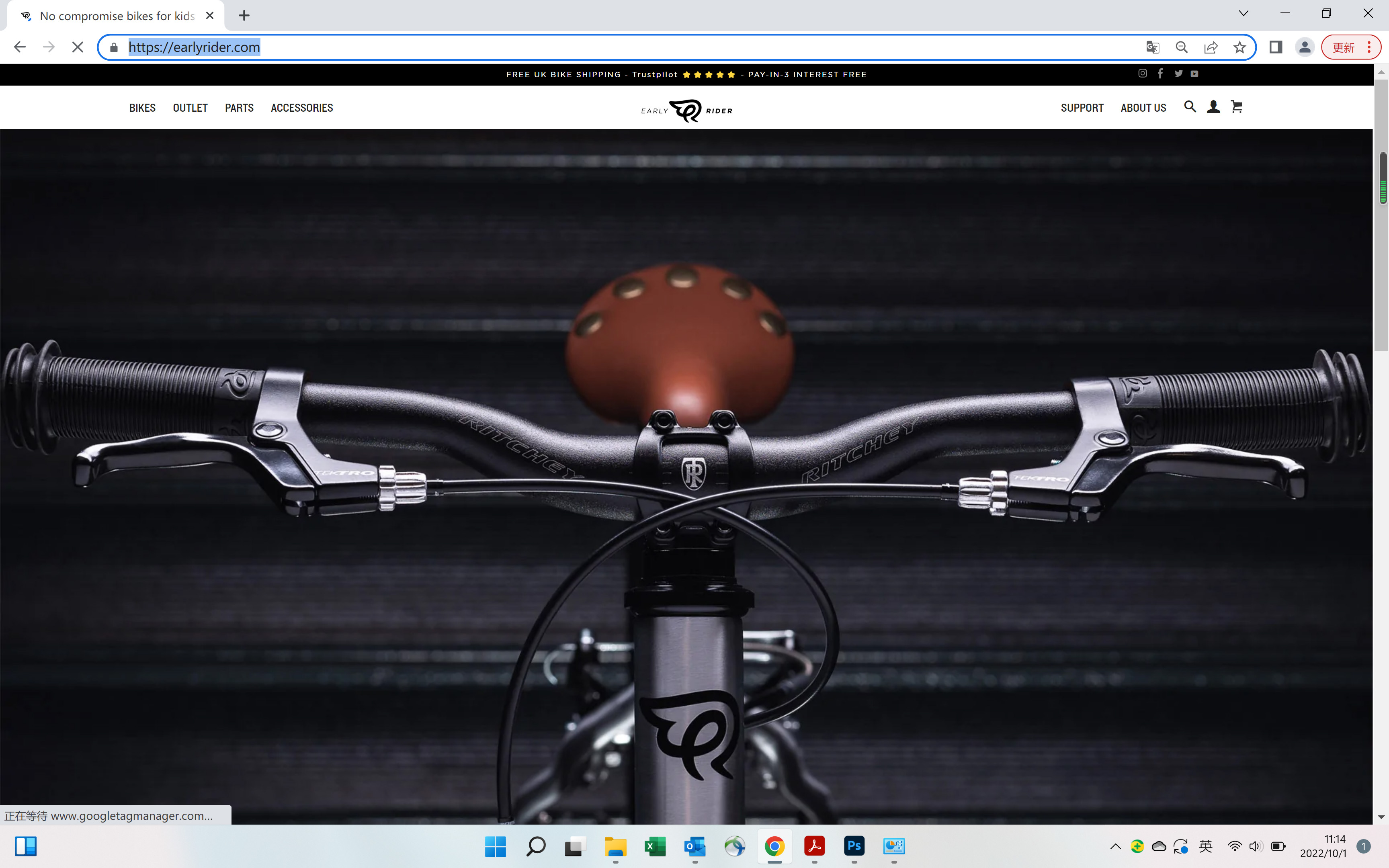Expand the tab search chevron
Viewport: 1389px width, 868px height.
click(x=1243, y=14)
